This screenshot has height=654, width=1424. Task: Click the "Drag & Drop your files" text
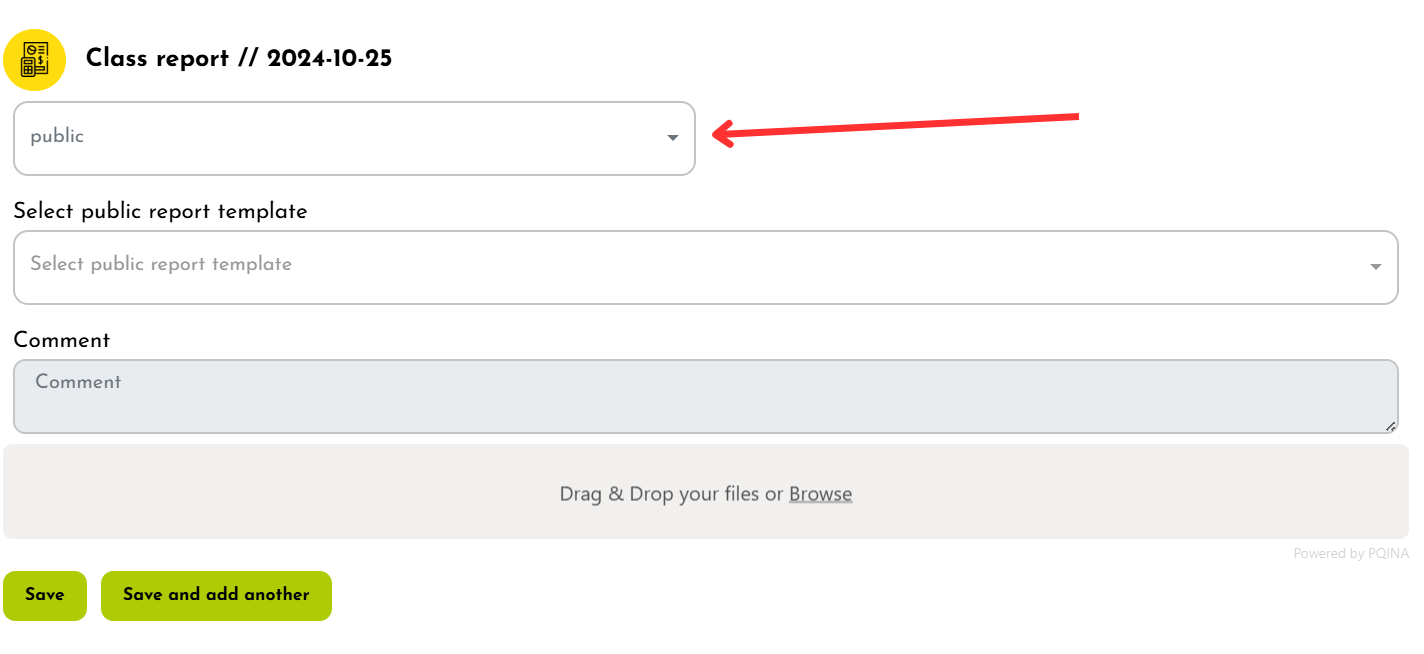coord(671,494)
